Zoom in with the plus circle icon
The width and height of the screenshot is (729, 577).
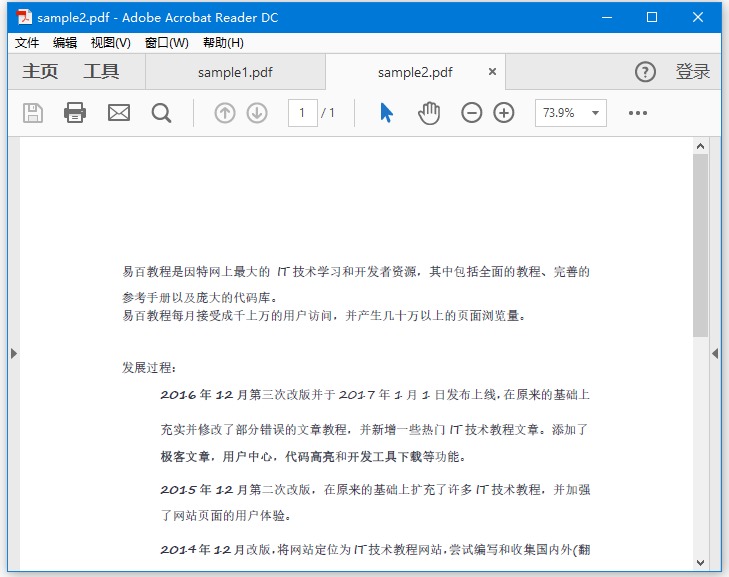pos(504,113)
